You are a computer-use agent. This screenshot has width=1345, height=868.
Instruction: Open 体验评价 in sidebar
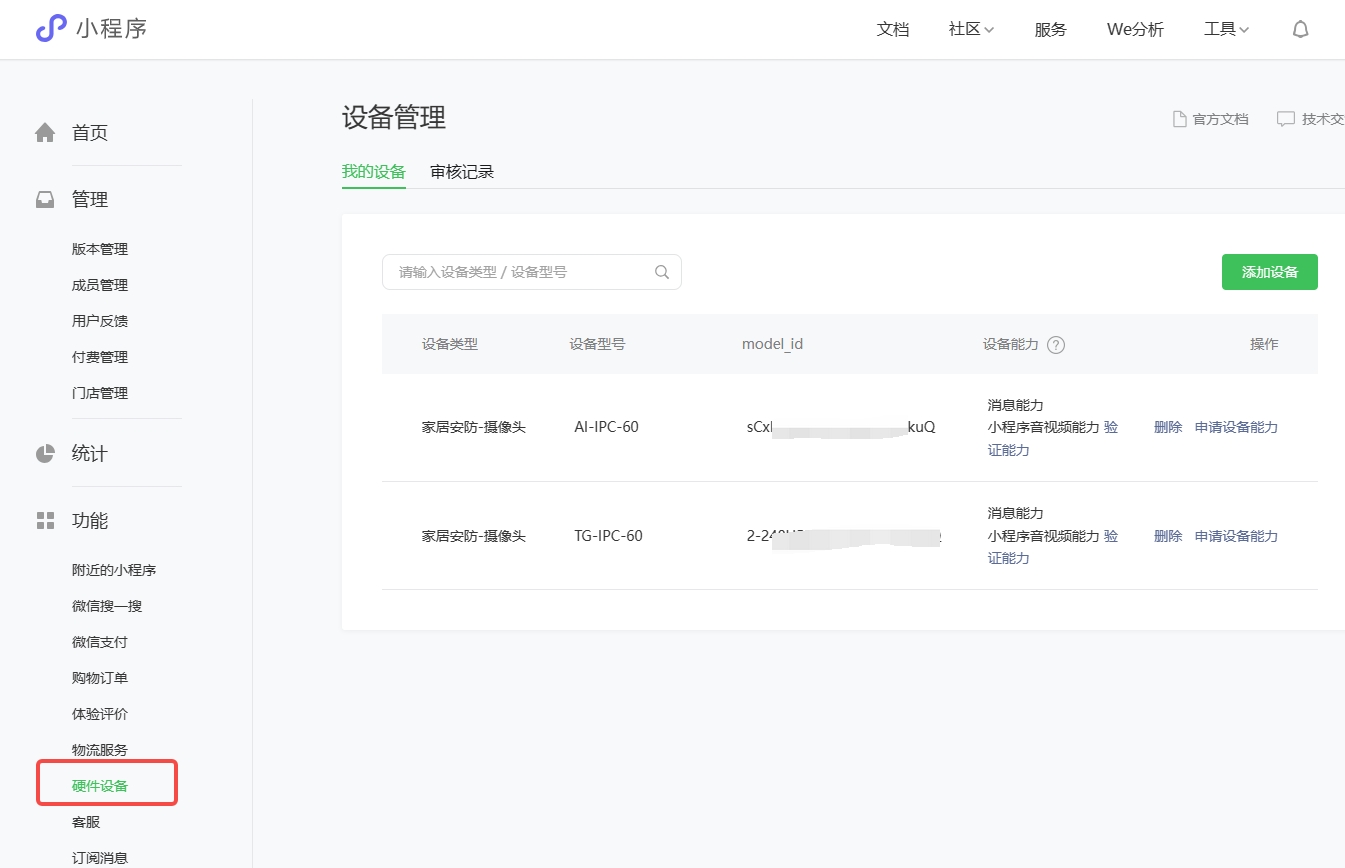(100, 714)
